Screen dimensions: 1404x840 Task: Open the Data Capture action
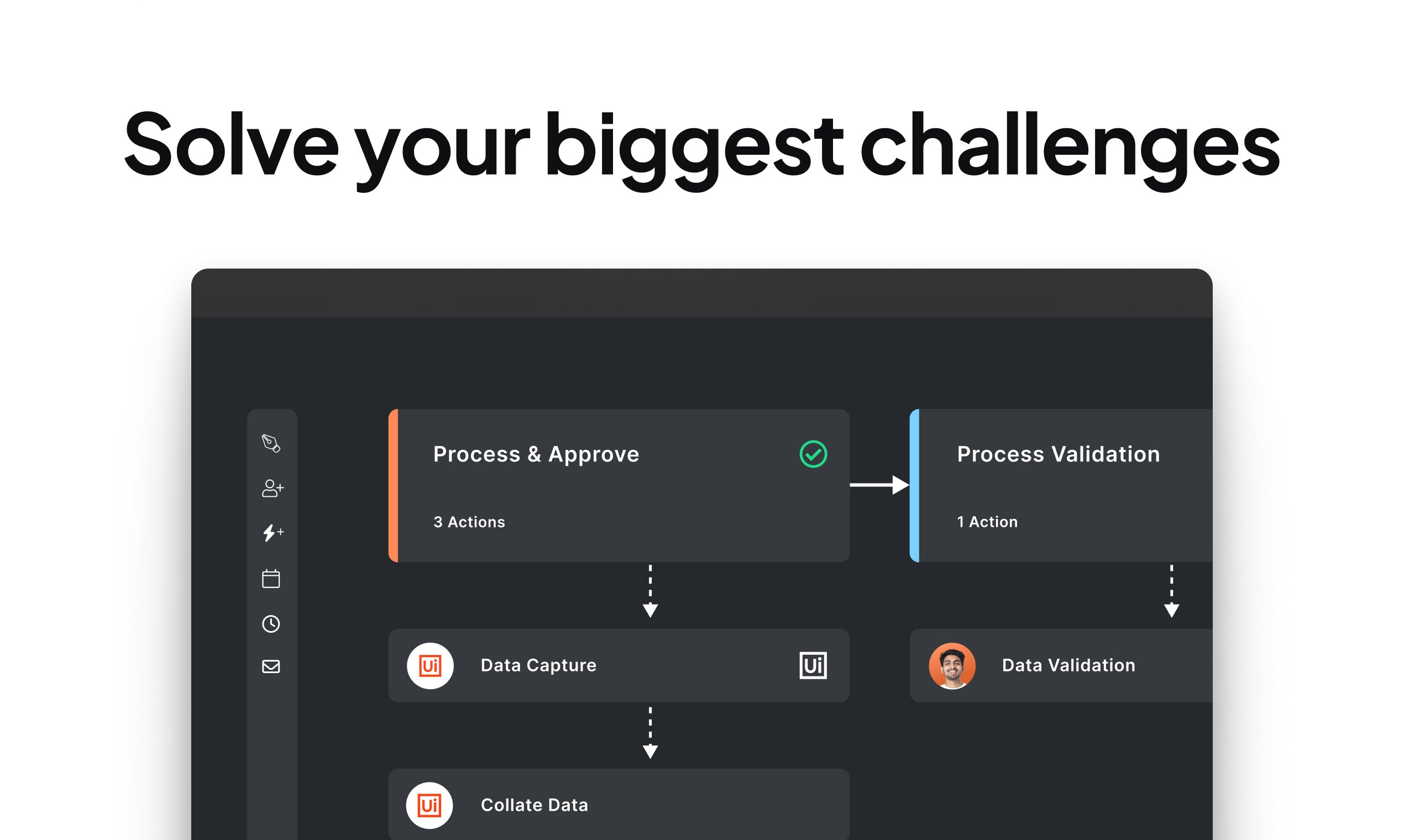pos(538,665)
